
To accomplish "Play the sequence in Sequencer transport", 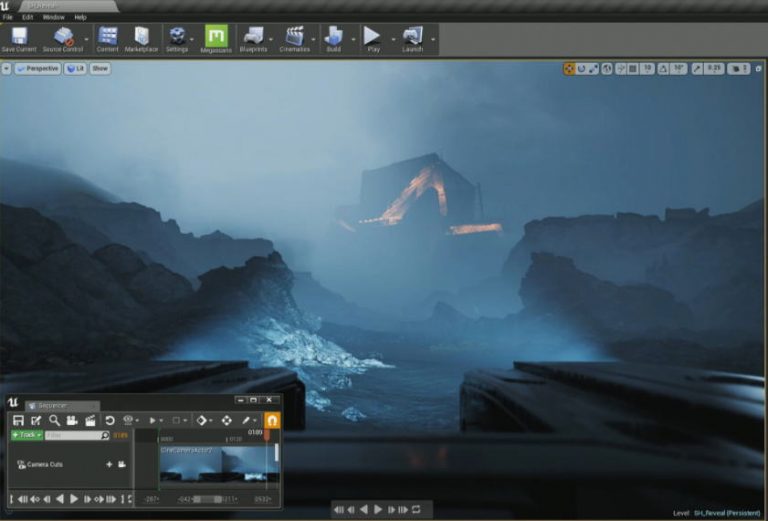I will click(74, 499).
